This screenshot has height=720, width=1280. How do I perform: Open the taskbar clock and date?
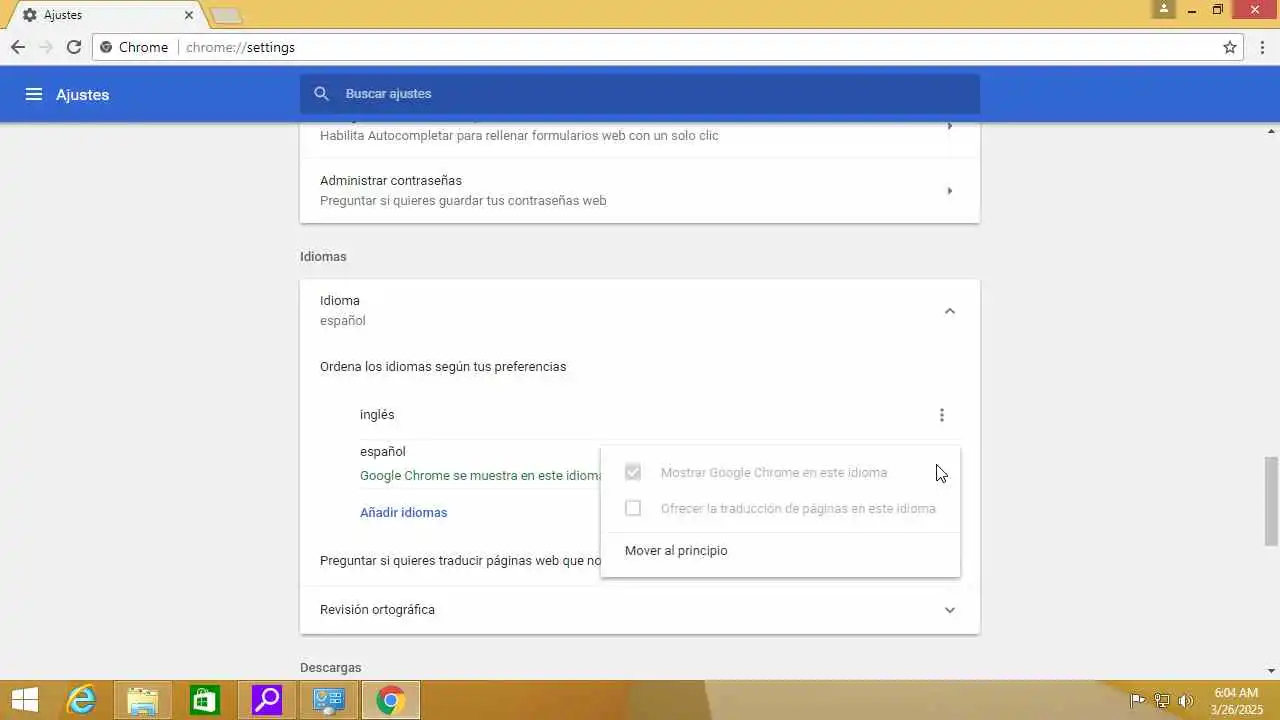click(x=1236, y=701)
